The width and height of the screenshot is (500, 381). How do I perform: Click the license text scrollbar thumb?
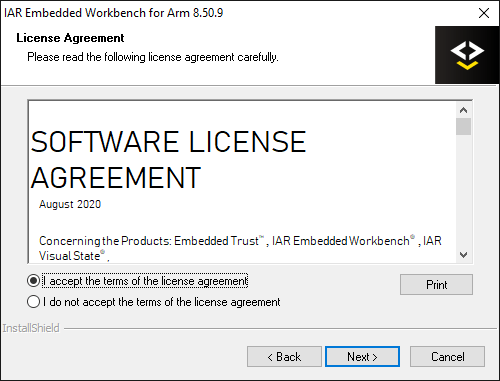click(x=463, y=126)
